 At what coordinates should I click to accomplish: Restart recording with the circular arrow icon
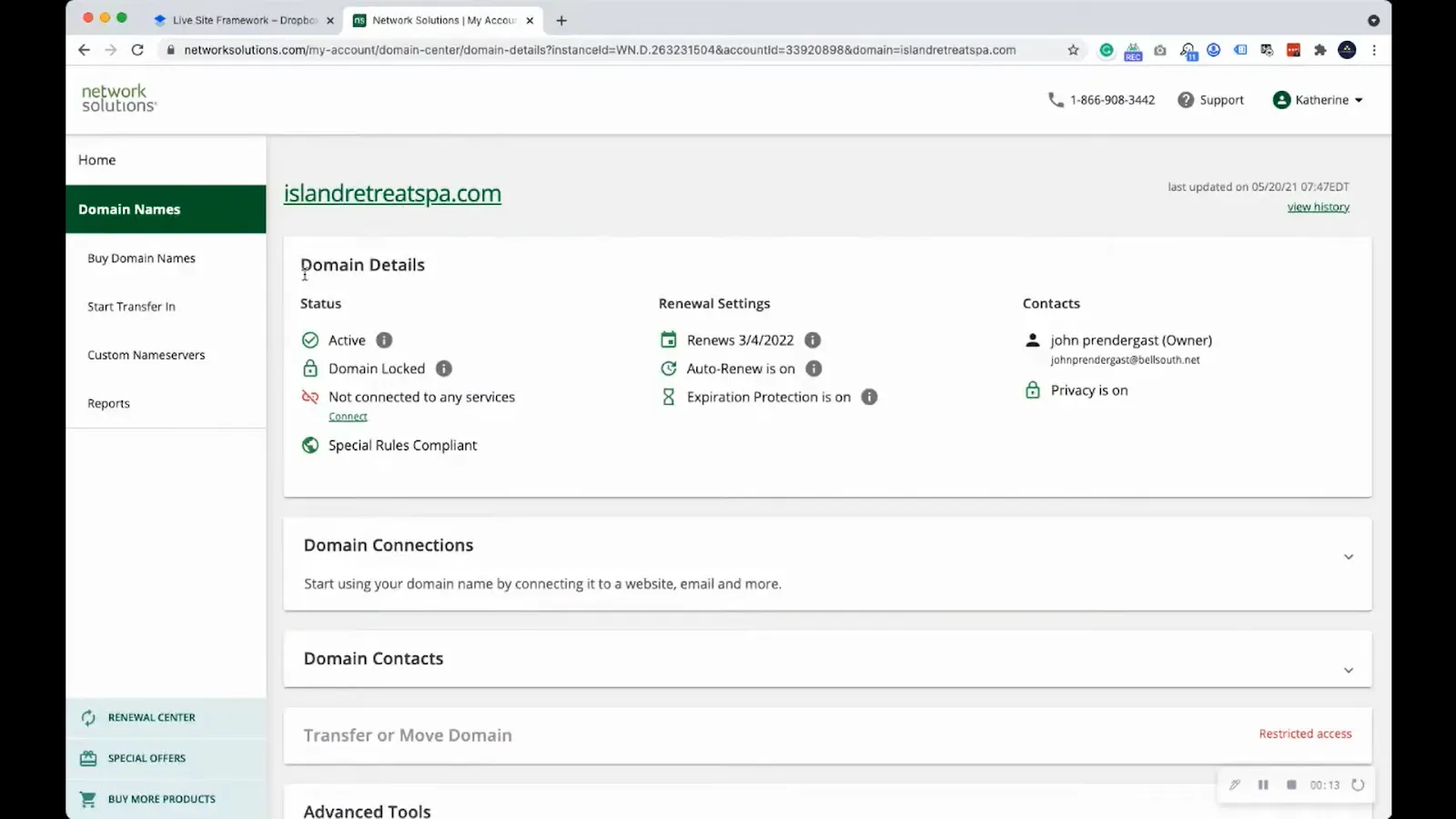[1358, 784]
